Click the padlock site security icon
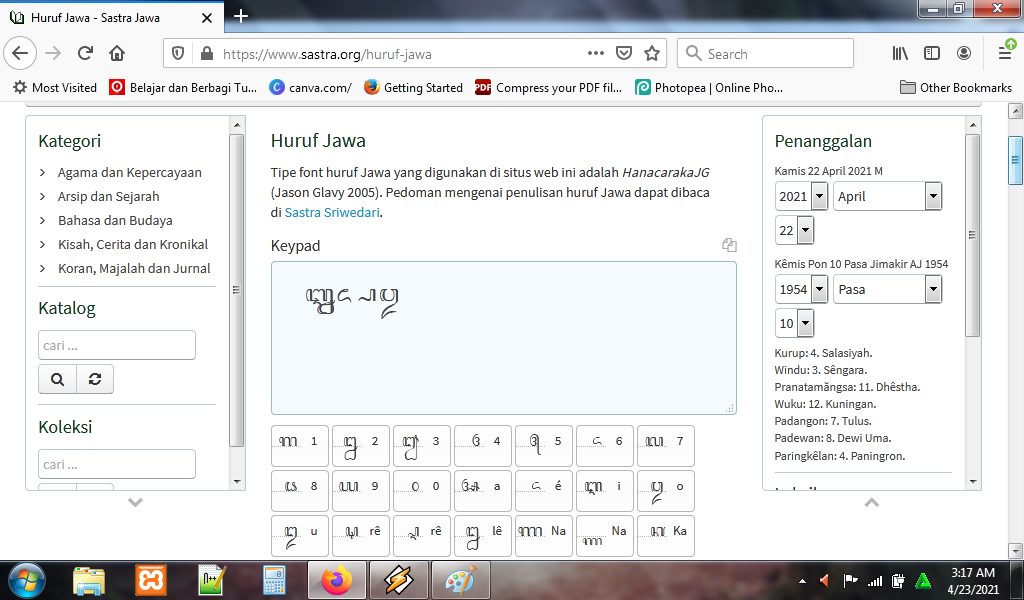Screen dimensions: 1024x600 point(207,54)
